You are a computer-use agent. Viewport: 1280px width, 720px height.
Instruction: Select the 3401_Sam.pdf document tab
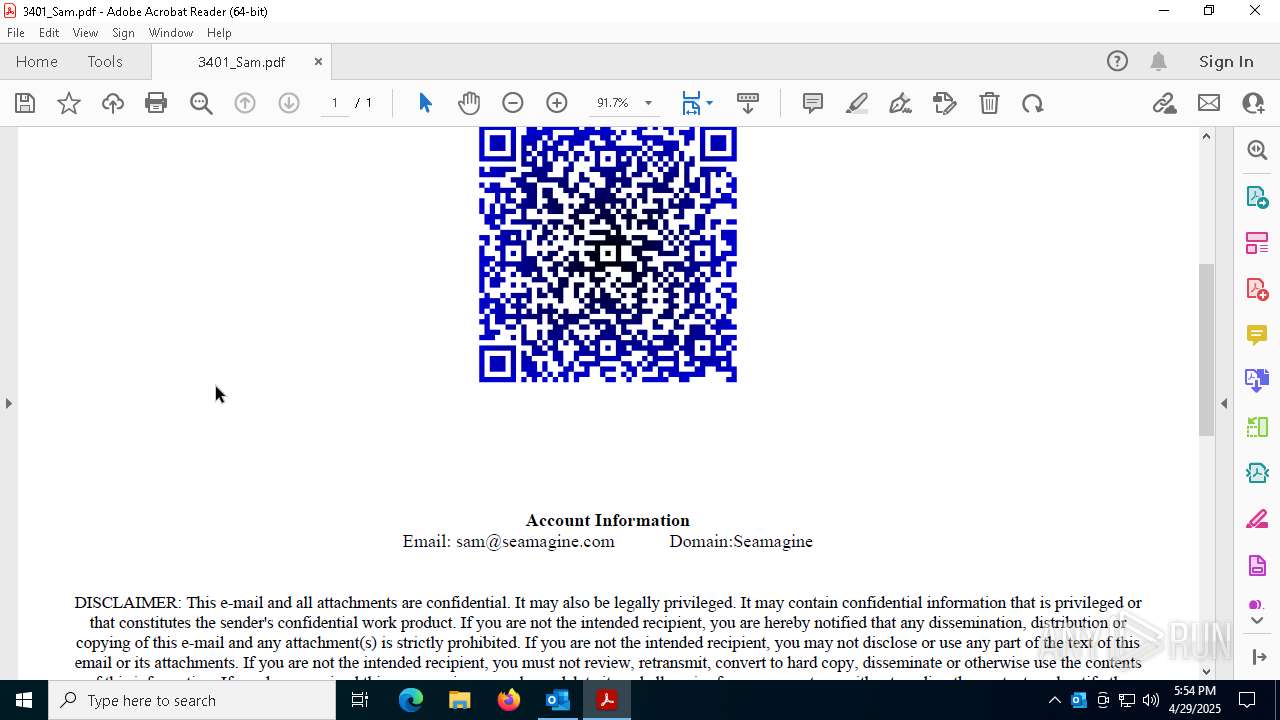[241, 62]
